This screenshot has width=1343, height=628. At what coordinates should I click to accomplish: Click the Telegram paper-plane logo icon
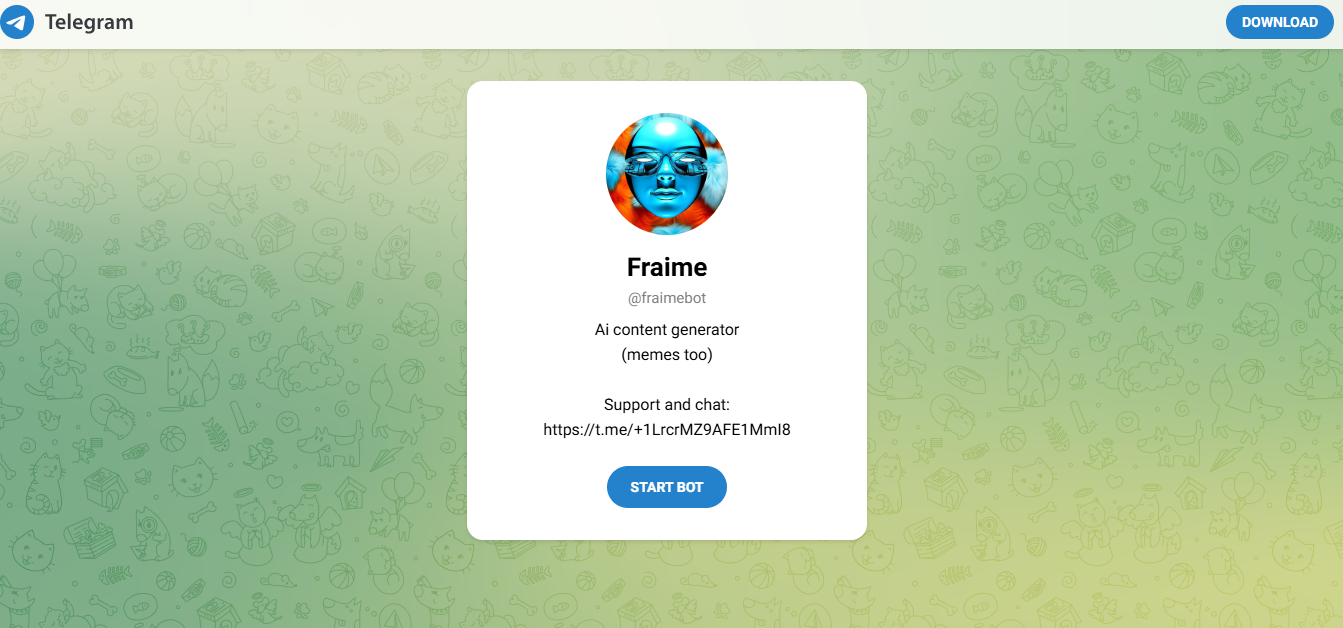(x=17, y=22)
